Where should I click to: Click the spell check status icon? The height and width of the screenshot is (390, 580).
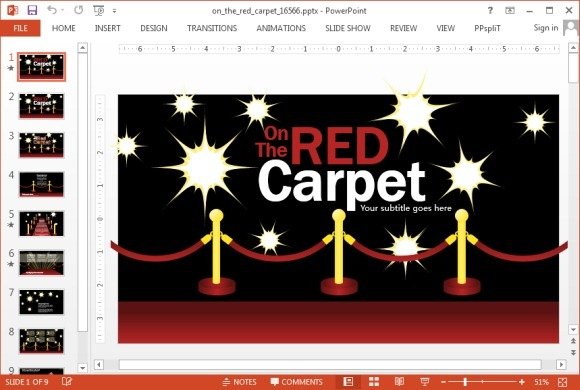[x=67, y=381]
